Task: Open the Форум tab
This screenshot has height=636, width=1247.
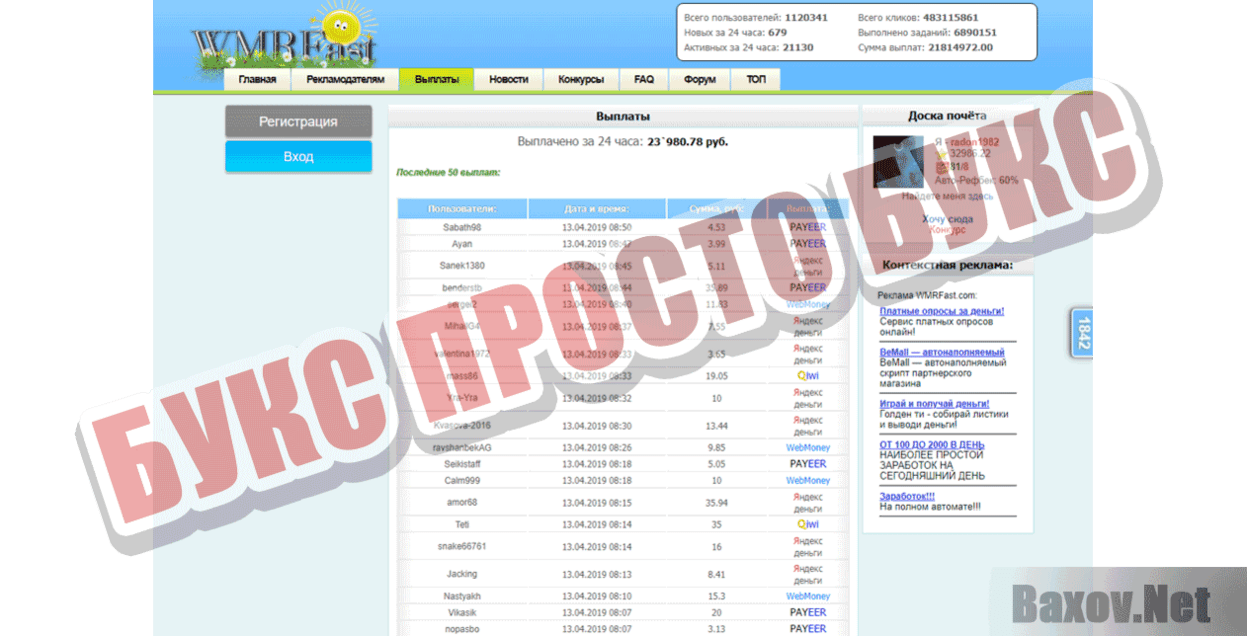Action: 699,79
